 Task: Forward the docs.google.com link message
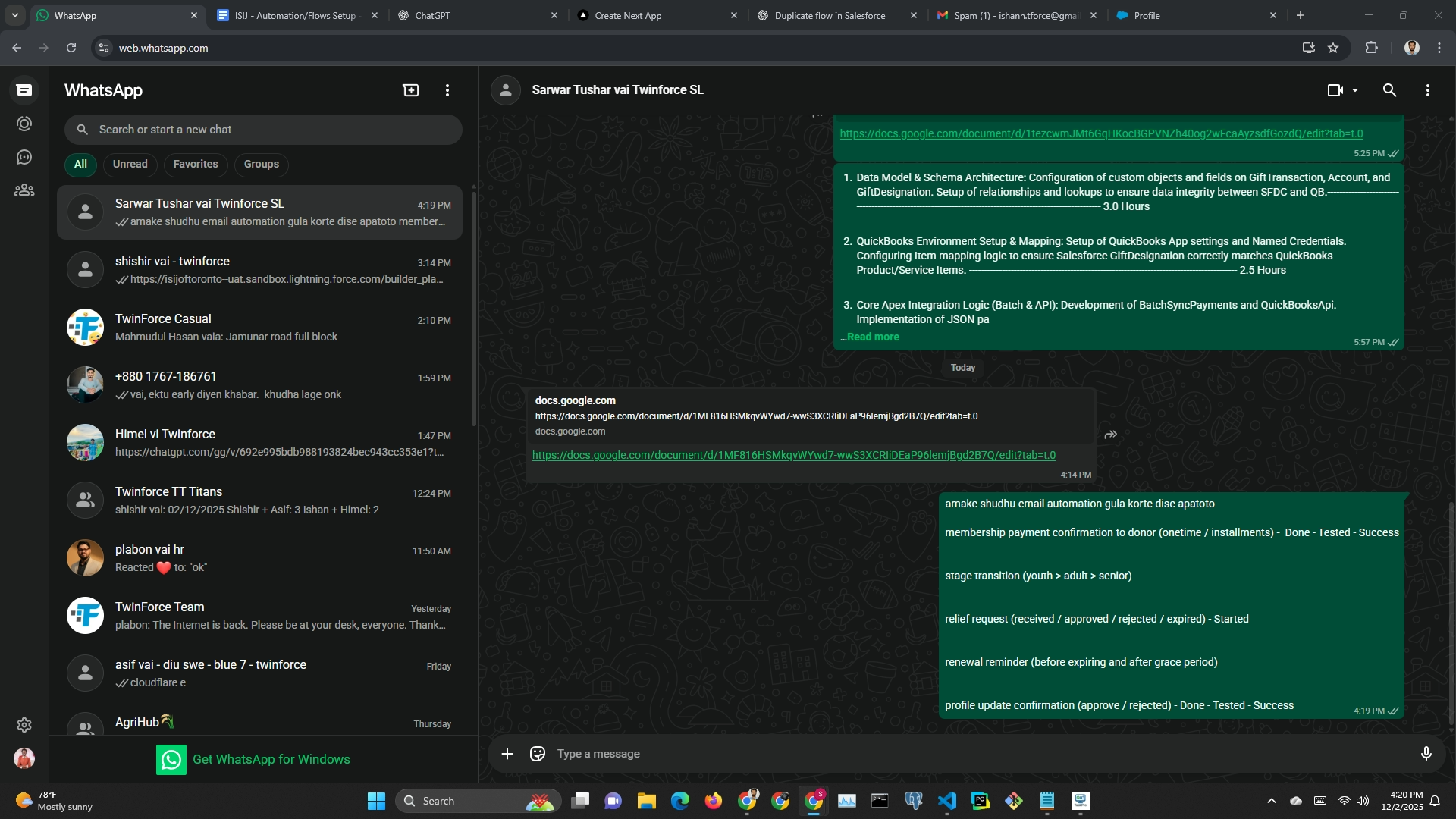[1111, 435]
